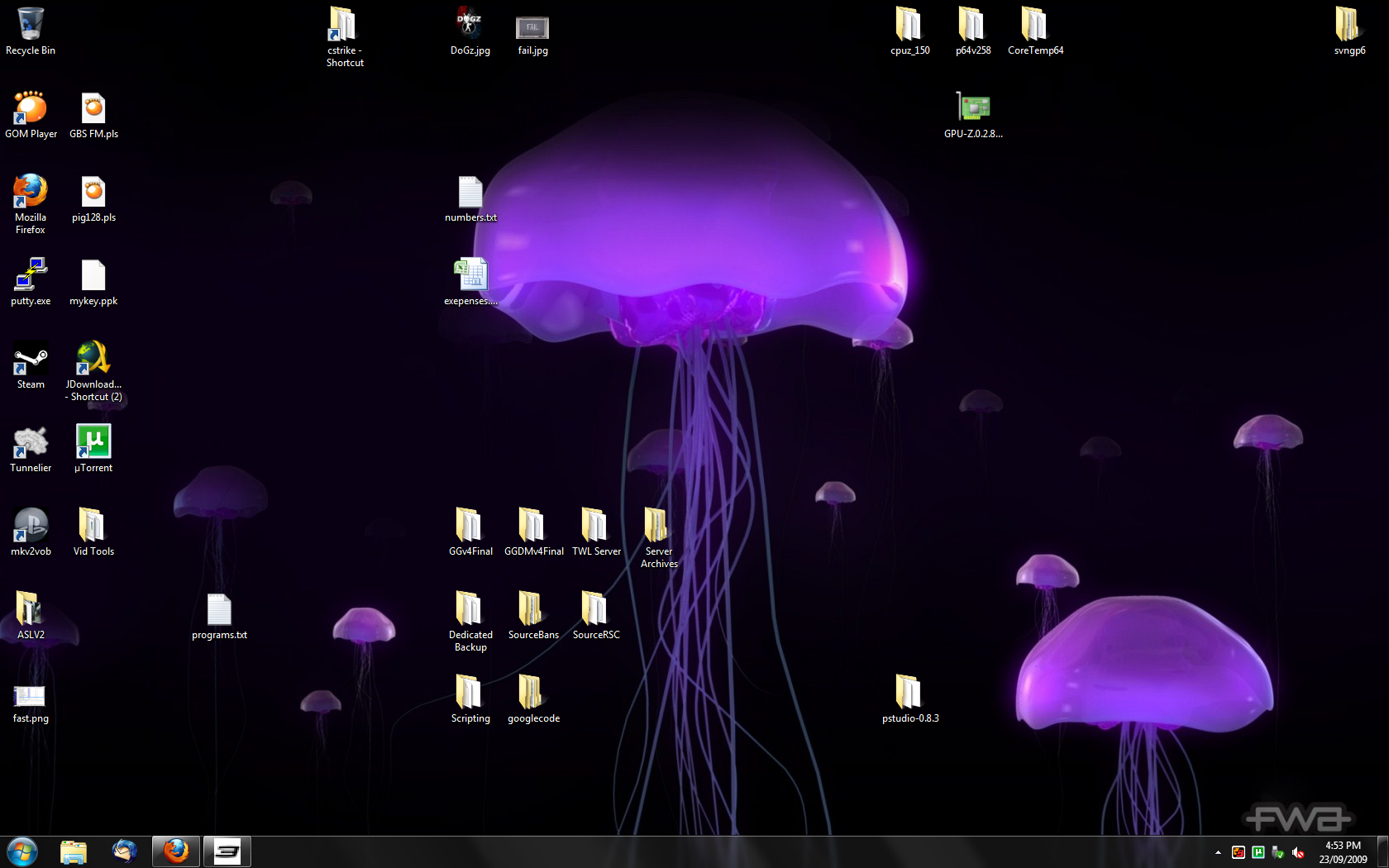Open the 4:53 PM clock and date
Image resolution: width=1389 pixels, height=868 pixels.
coord(1343,852)
